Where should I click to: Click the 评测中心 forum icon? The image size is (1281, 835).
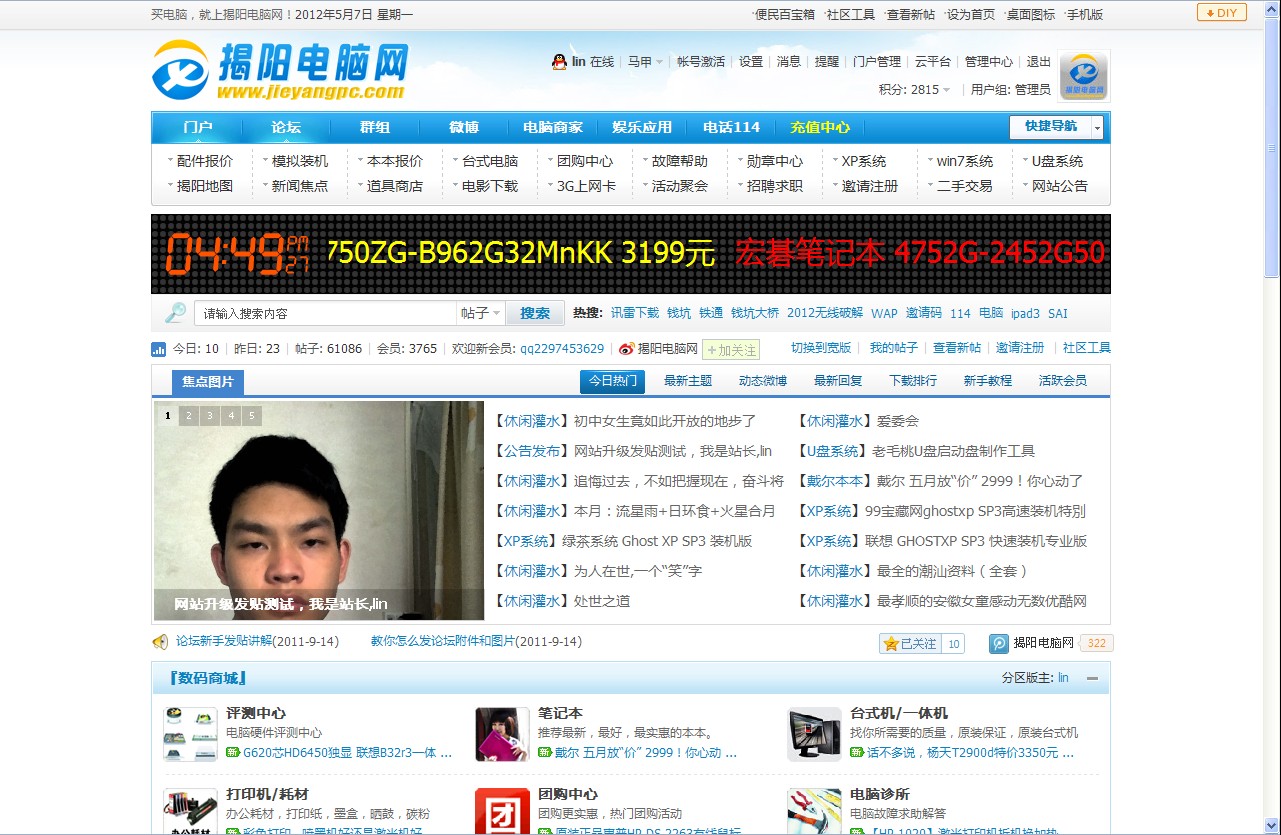coord(190,734)
